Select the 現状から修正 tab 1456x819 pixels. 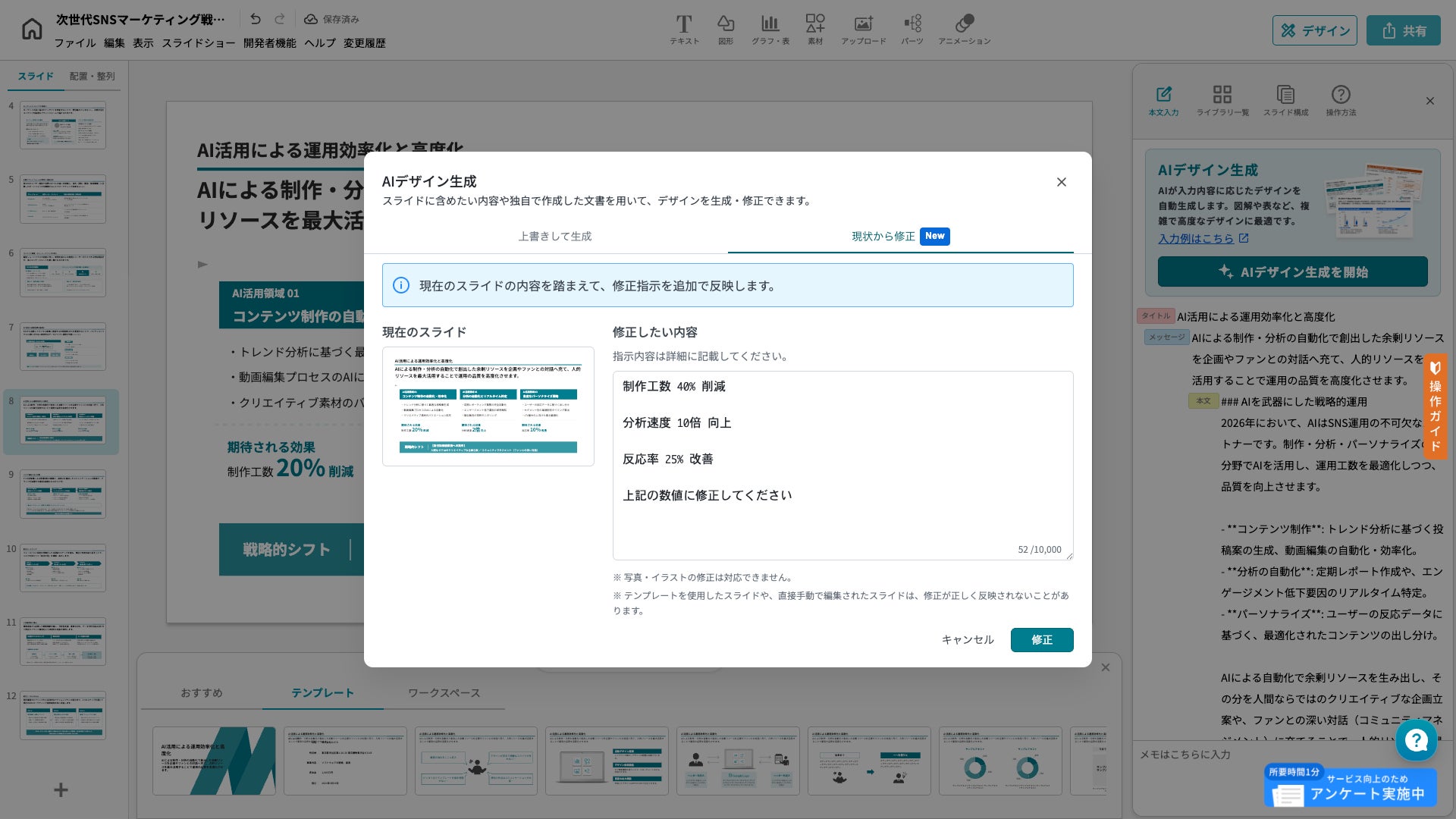(900, 237)
